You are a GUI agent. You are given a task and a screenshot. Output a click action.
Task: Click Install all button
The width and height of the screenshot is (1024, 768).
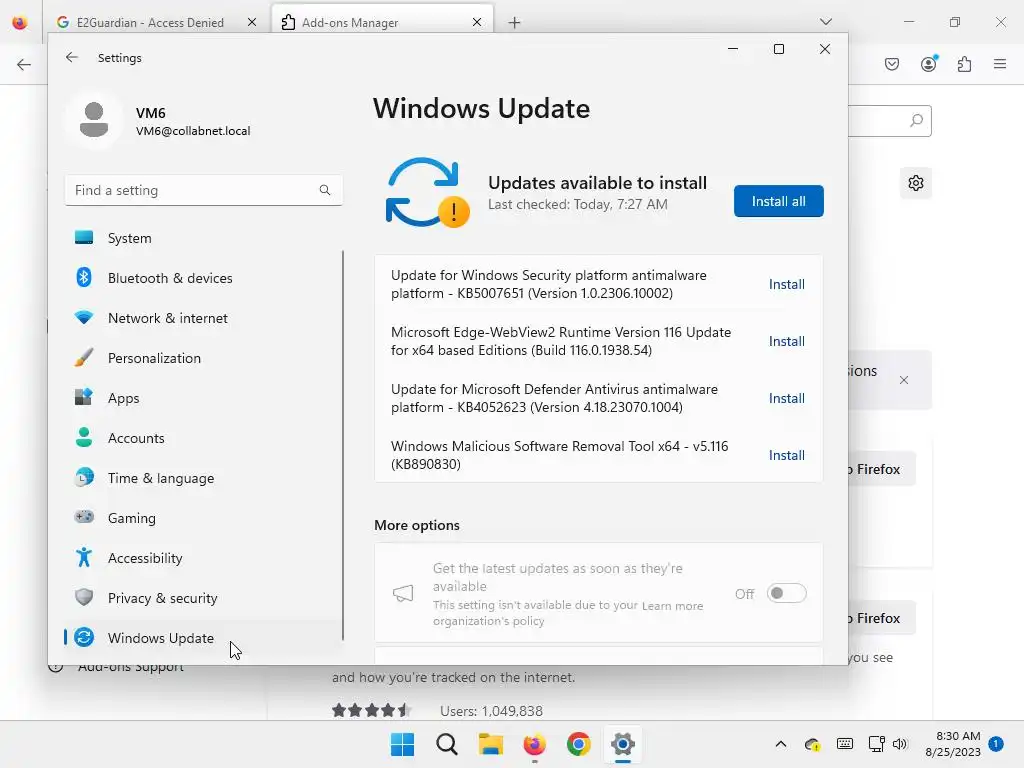click(778, 201)
